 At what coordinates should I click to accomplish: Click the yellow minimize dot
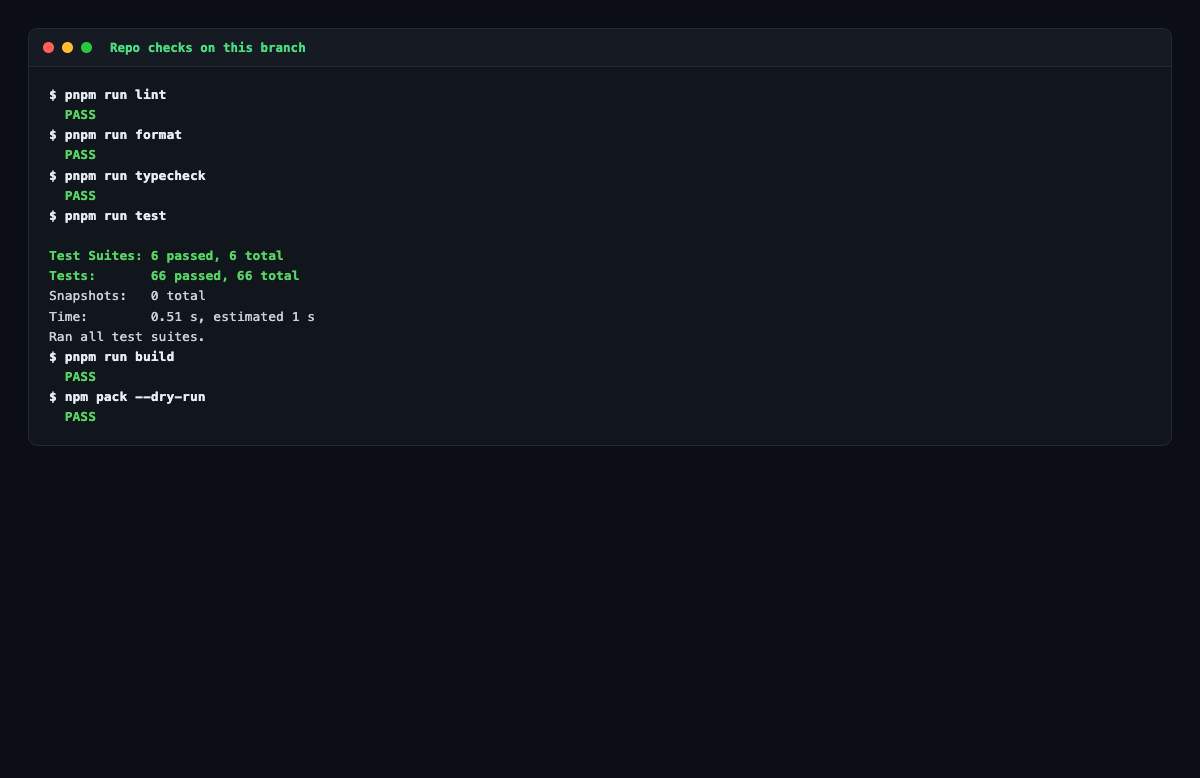[68, 47]
